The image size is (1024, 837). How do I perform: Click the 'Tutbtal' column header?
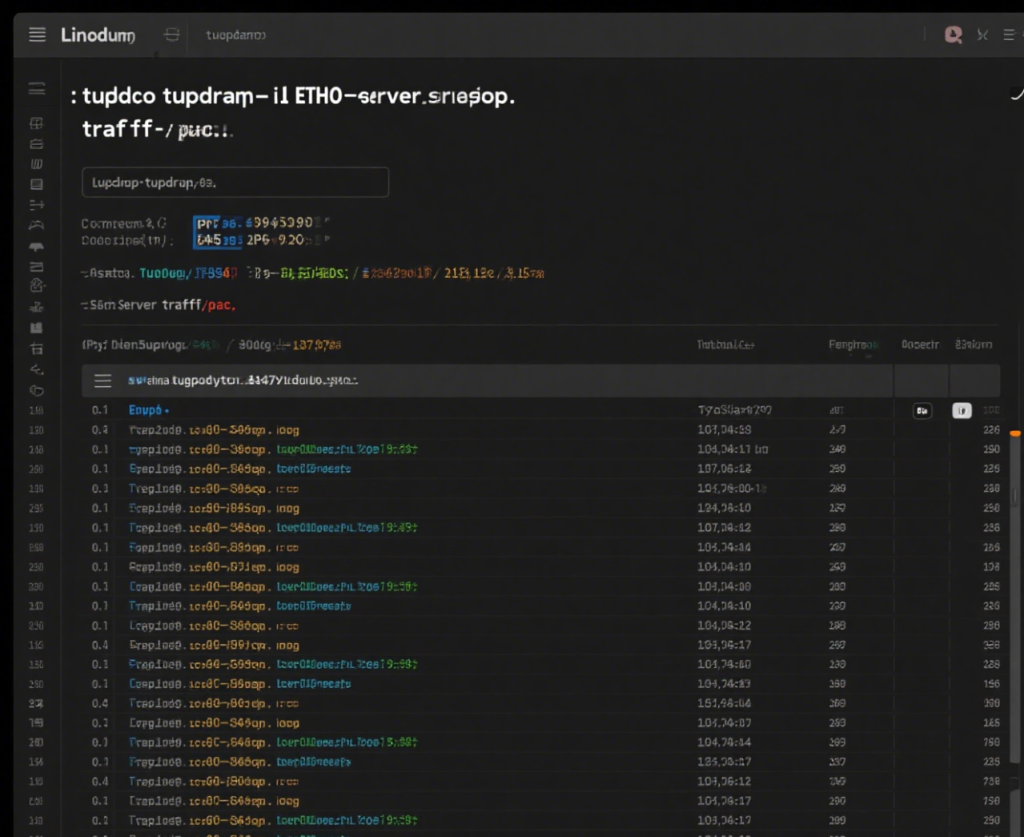click(x=725, y=345)
